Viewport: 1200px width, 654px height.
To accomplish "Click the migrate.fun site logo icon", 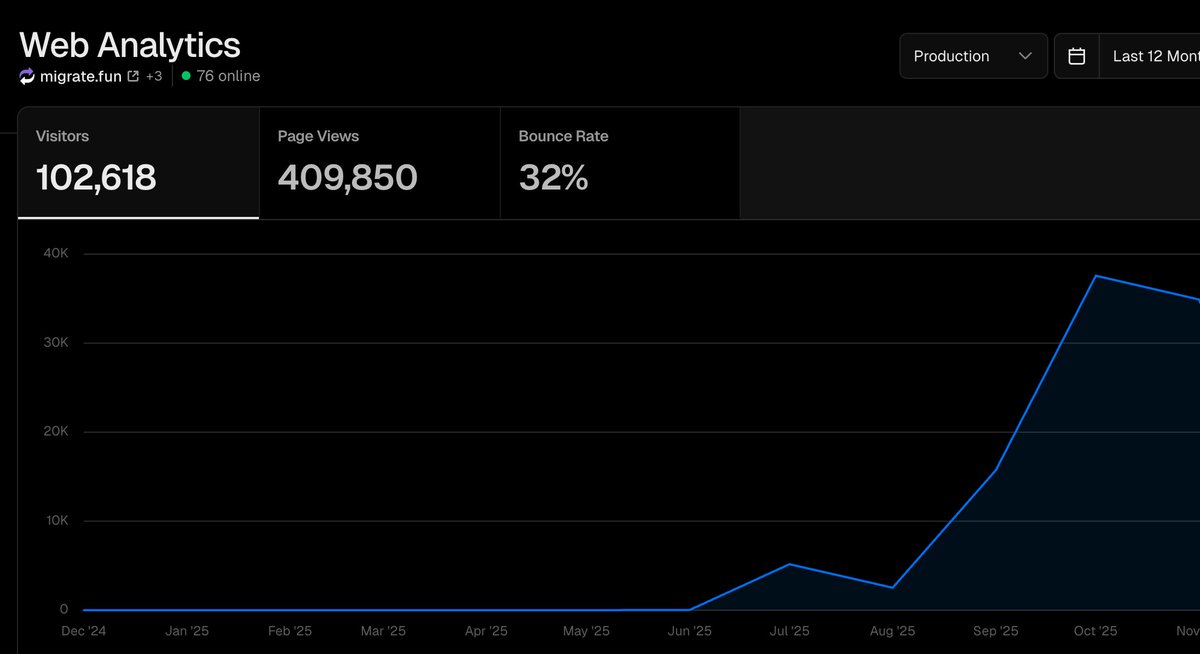I will pos(27,76).
